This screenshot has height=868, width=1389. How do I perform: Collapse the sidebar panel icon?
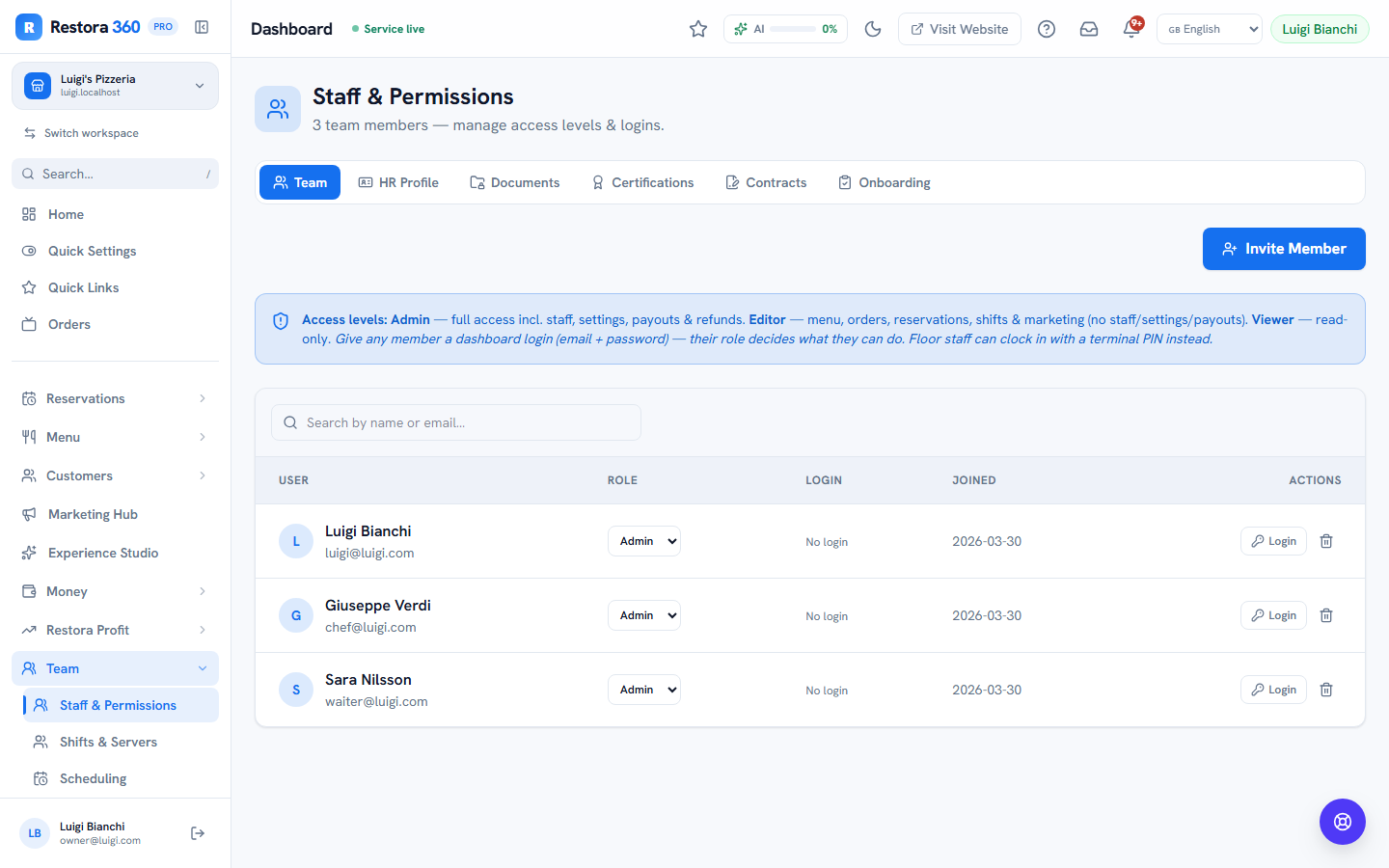coord(202,27)
